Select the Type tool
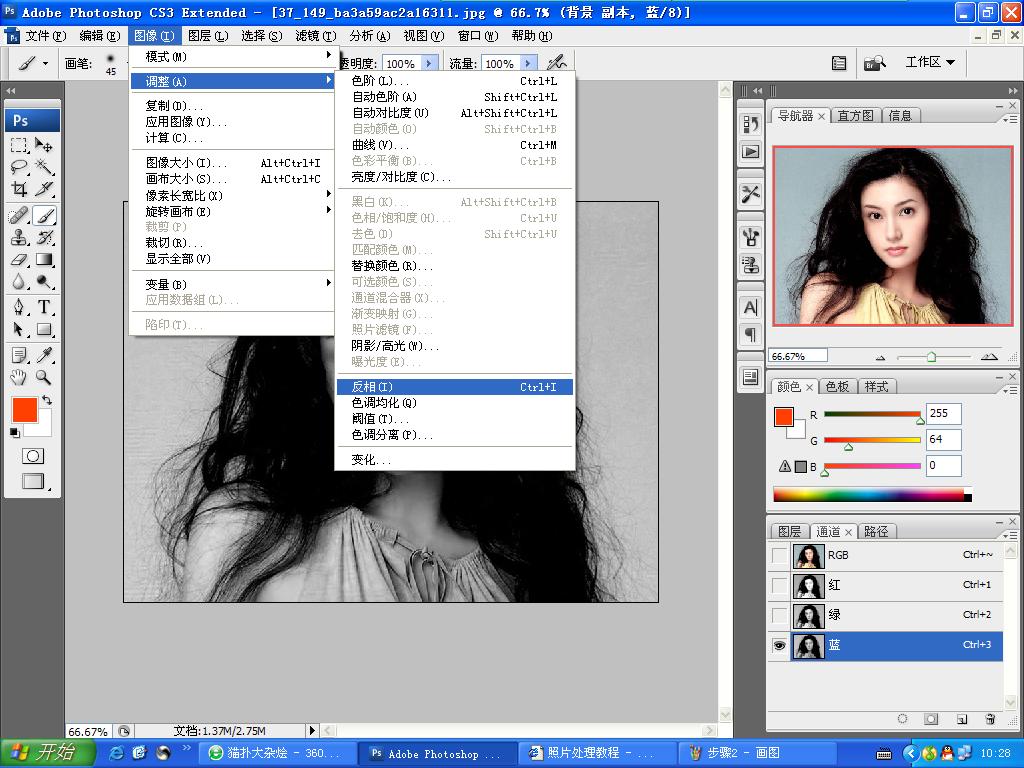This screenshot has width=1024, height=768. [x=44, y=307]
